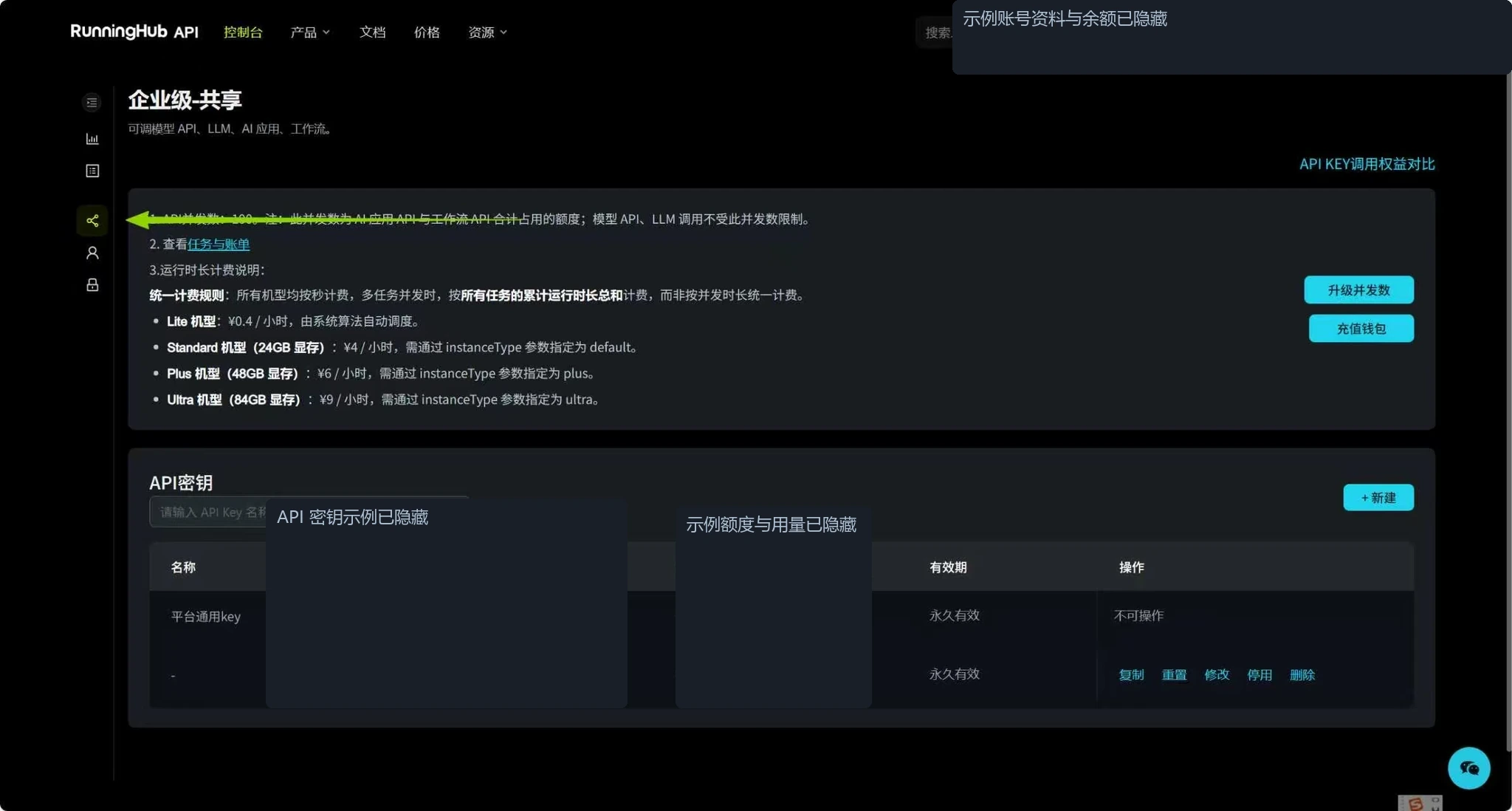Click 重置 in the second key row
This screenshot has width=1512, height=811.
(1174, 675)
